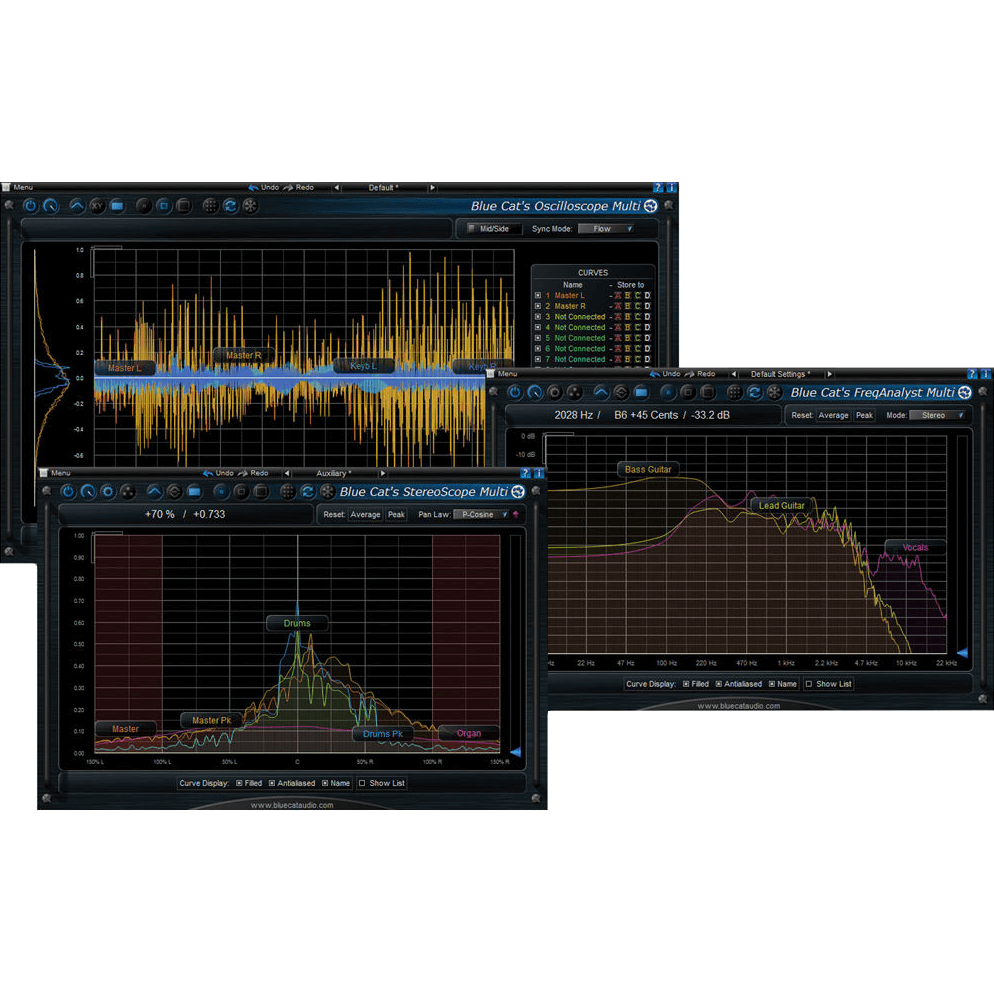Click the grid dots icon in FreqAnalyst toolbar

point(734,392)
